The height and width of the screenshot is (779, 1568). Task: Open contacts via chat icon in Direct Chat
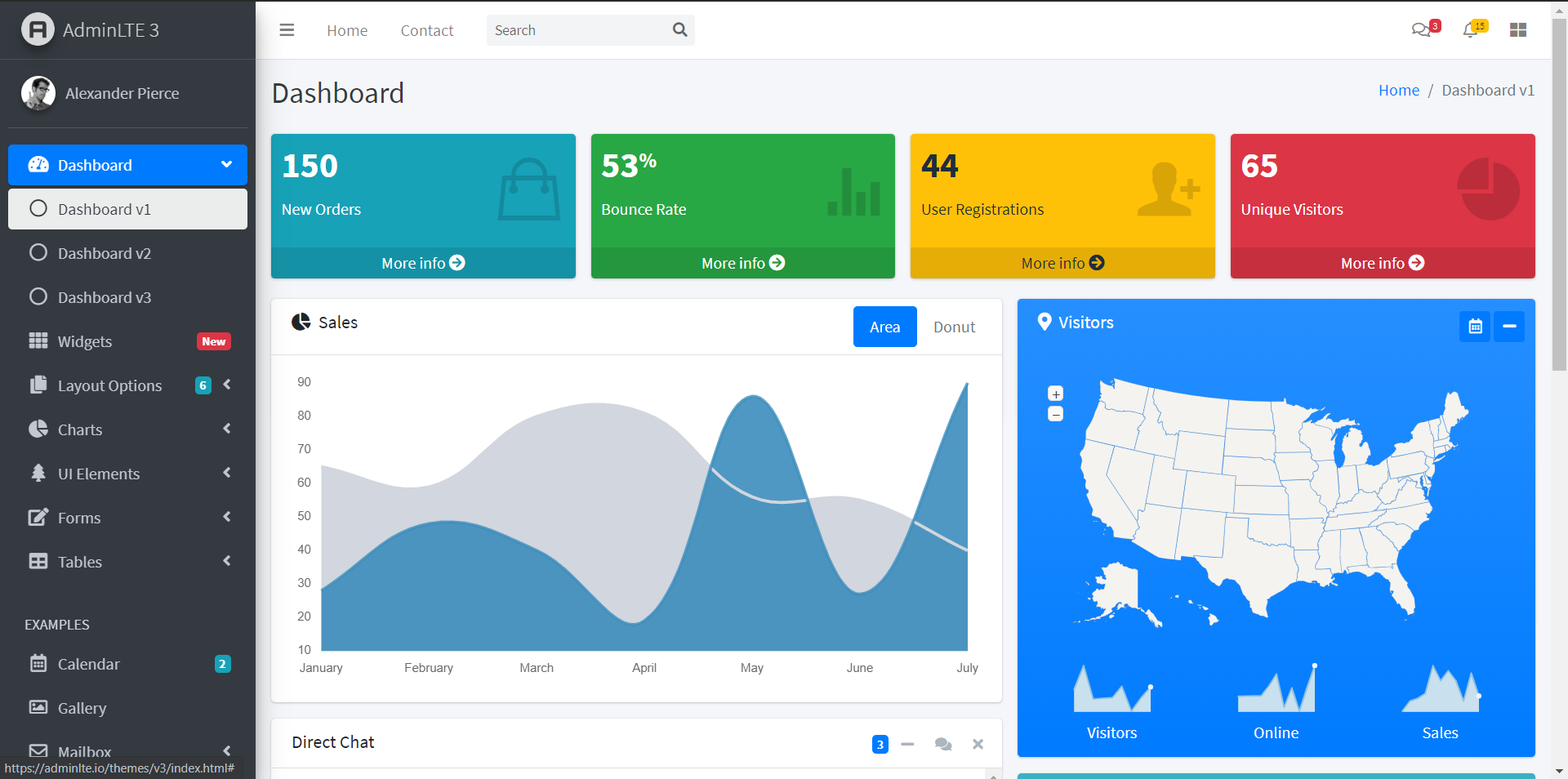pos(943,744)
